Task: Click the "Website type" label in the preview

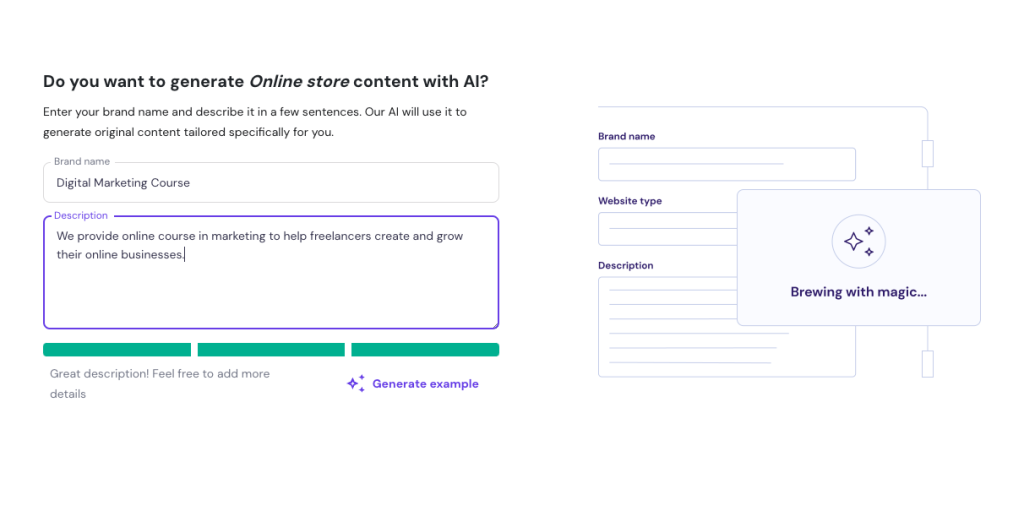Action: (x=630, y=201)
